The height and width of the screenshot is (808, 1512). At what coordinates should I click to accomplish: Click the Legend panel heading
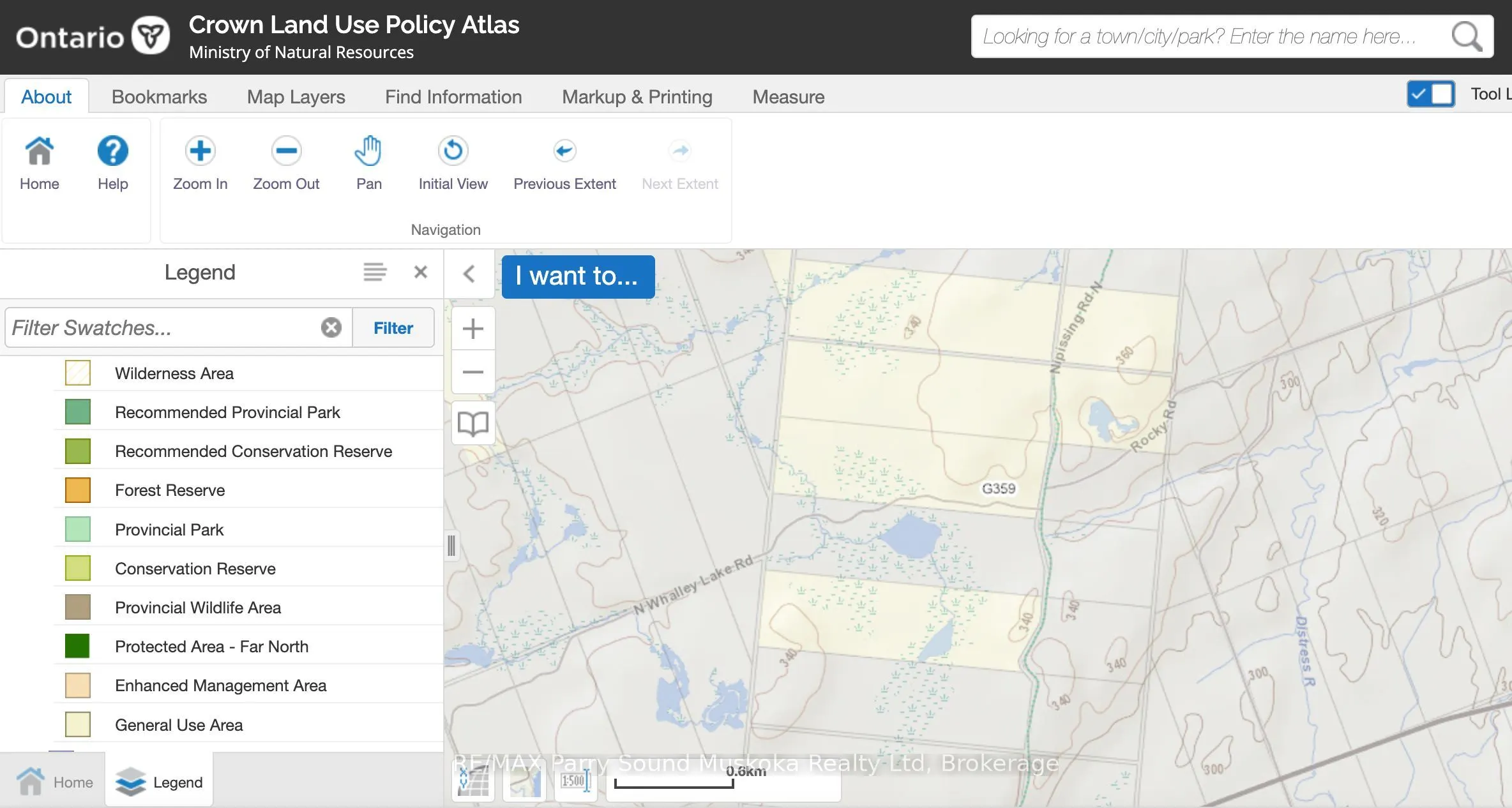tap(200, 272)
